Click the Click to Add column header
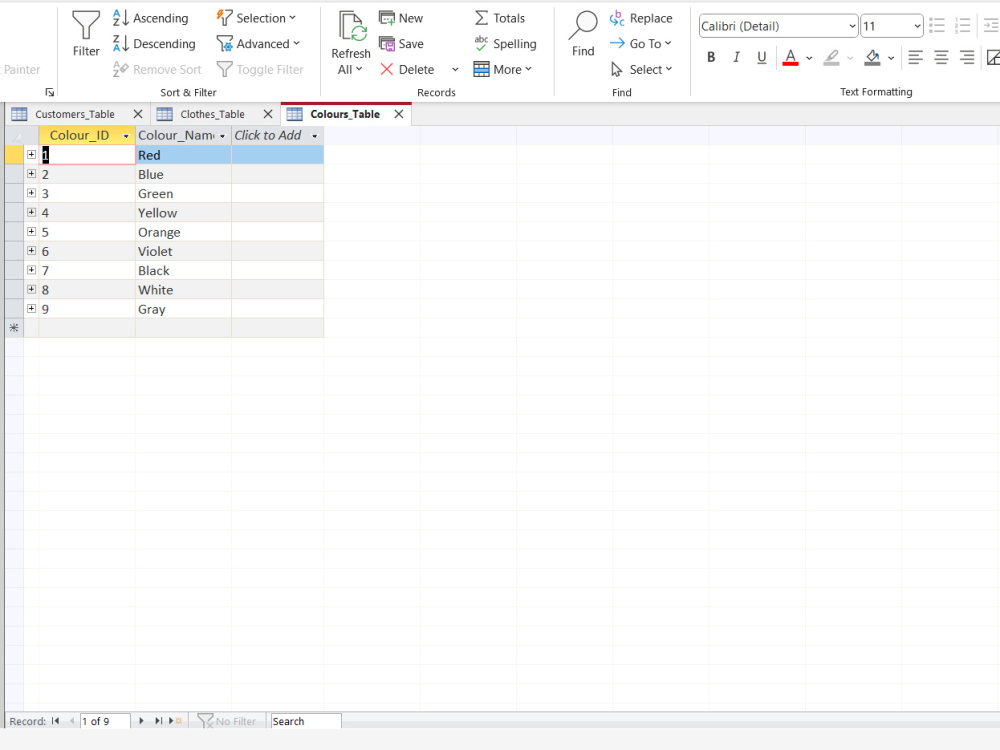The width and height of the screenshot is (1000, 750). [277, 135]
